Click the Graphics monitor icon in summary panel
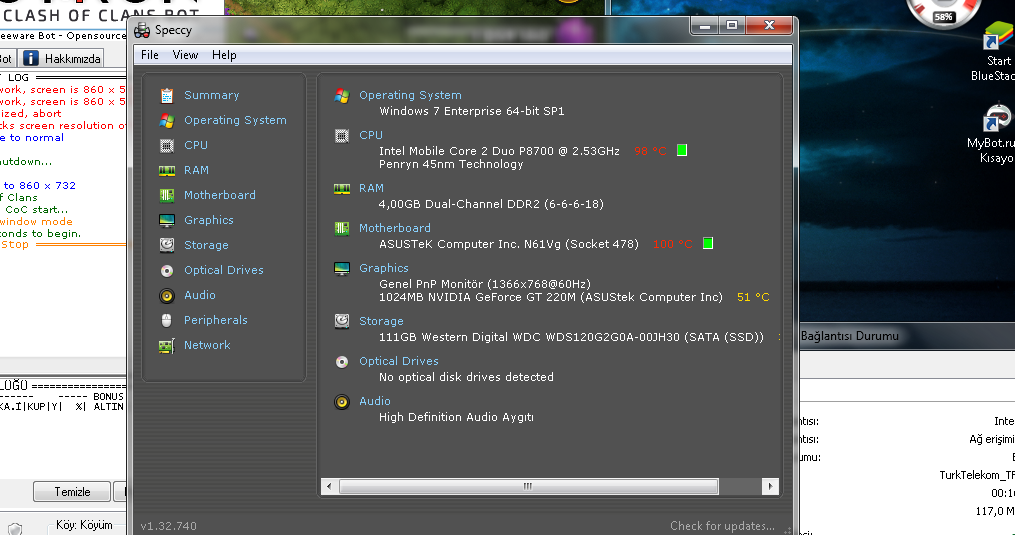 tap(342, 269)
